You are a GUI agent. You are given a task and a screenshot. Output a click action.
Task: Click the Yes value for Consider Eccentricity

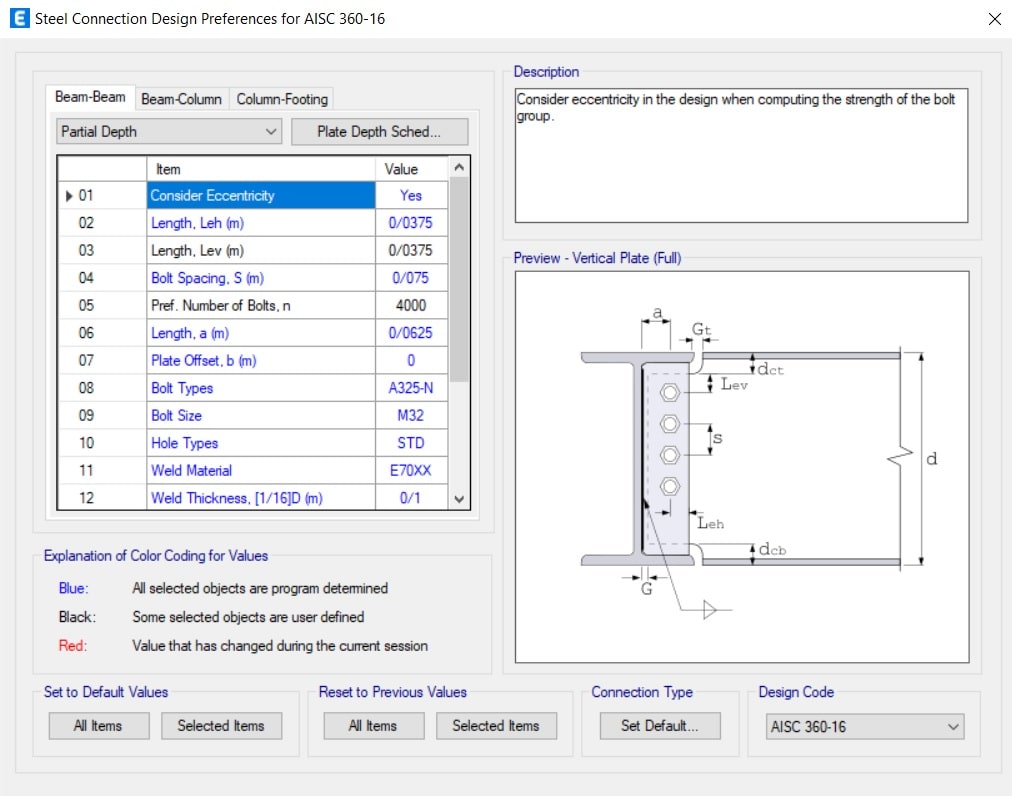point(411,196)
